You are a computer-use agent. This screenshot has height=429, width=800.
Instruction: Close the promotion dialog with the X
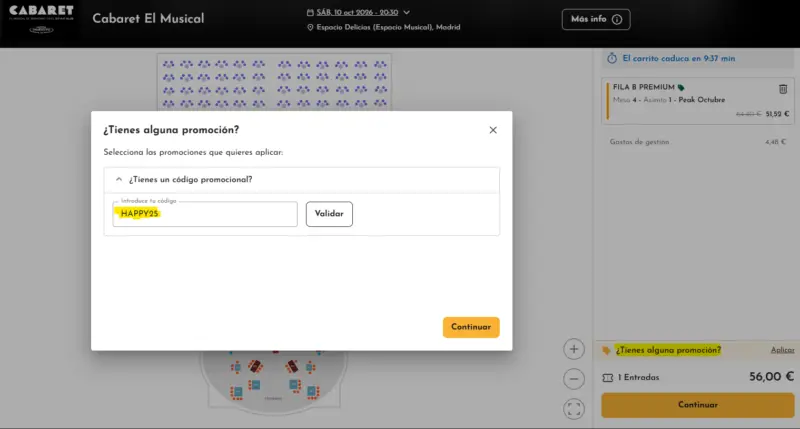[x=493, y=130]
